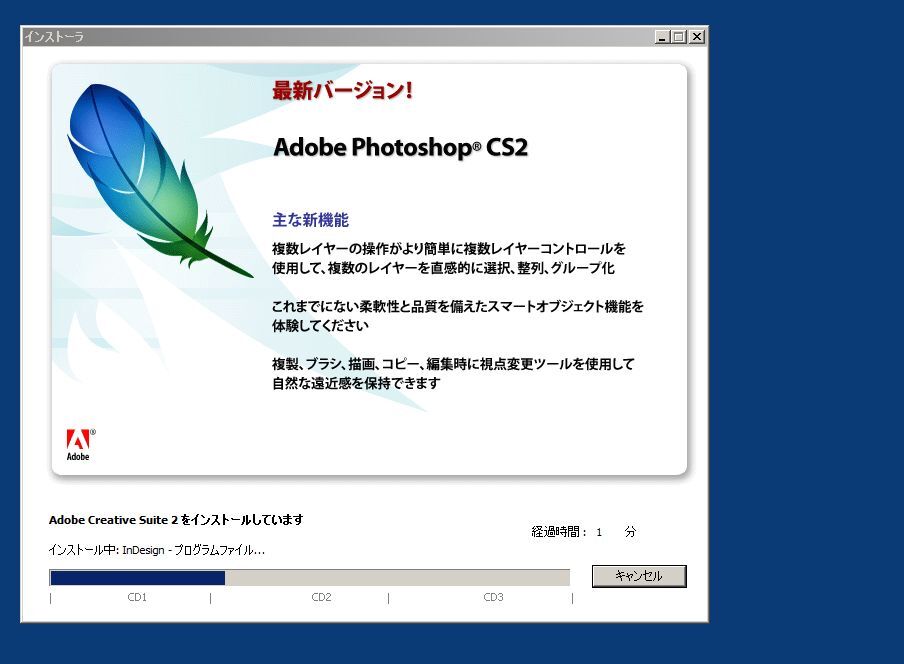Click the CD2 progress label
904x664 pixels.
click(x=321, y=597)
